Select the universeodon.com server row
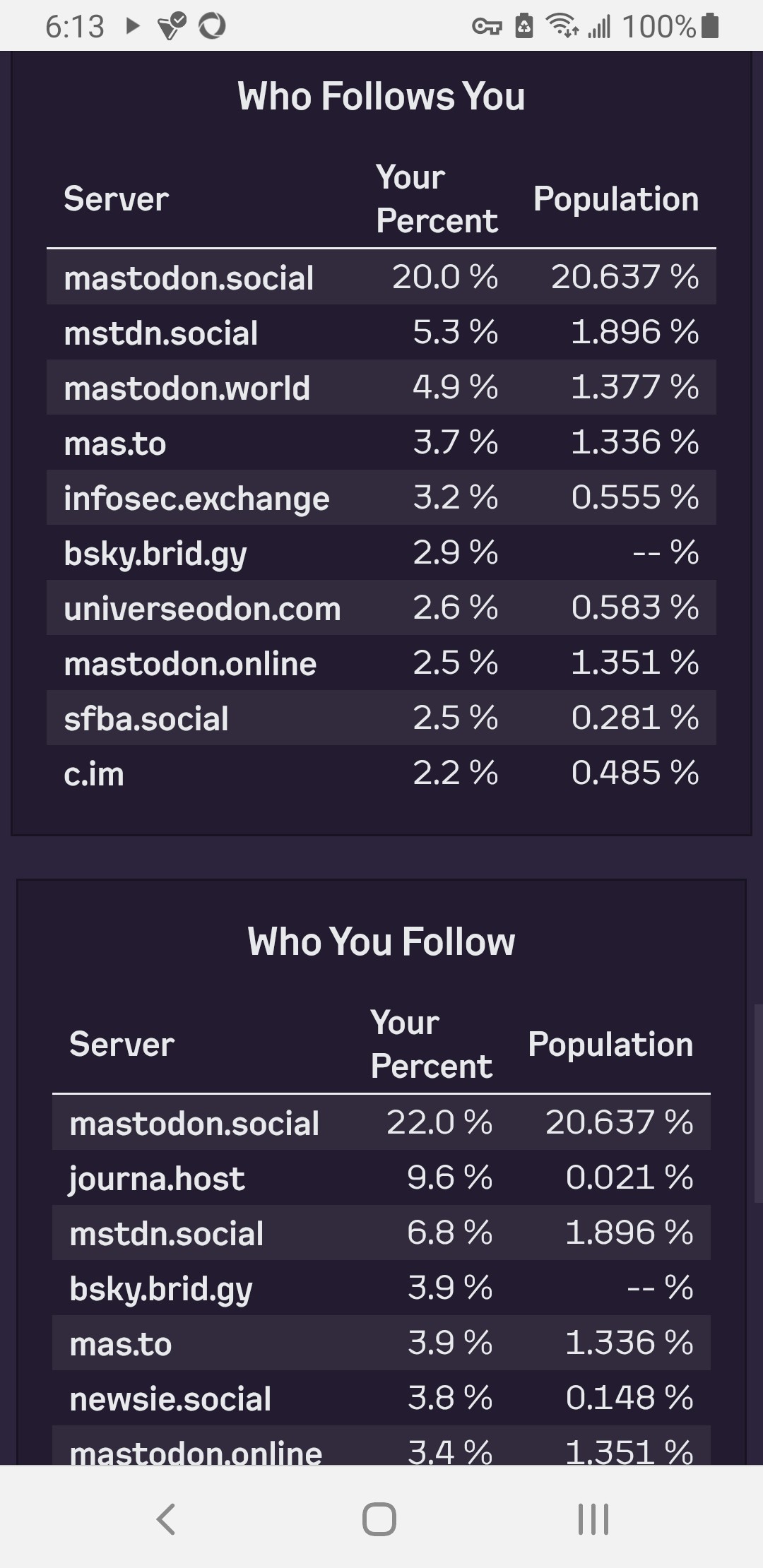Viewport: 763px width, 1568px height. 381,607
